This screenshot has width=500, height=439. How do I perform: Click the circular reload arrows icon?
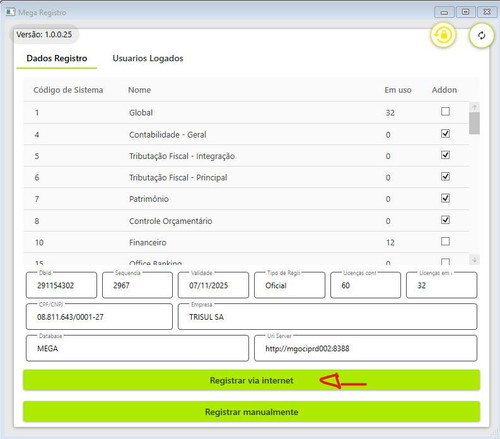(481, 35)
